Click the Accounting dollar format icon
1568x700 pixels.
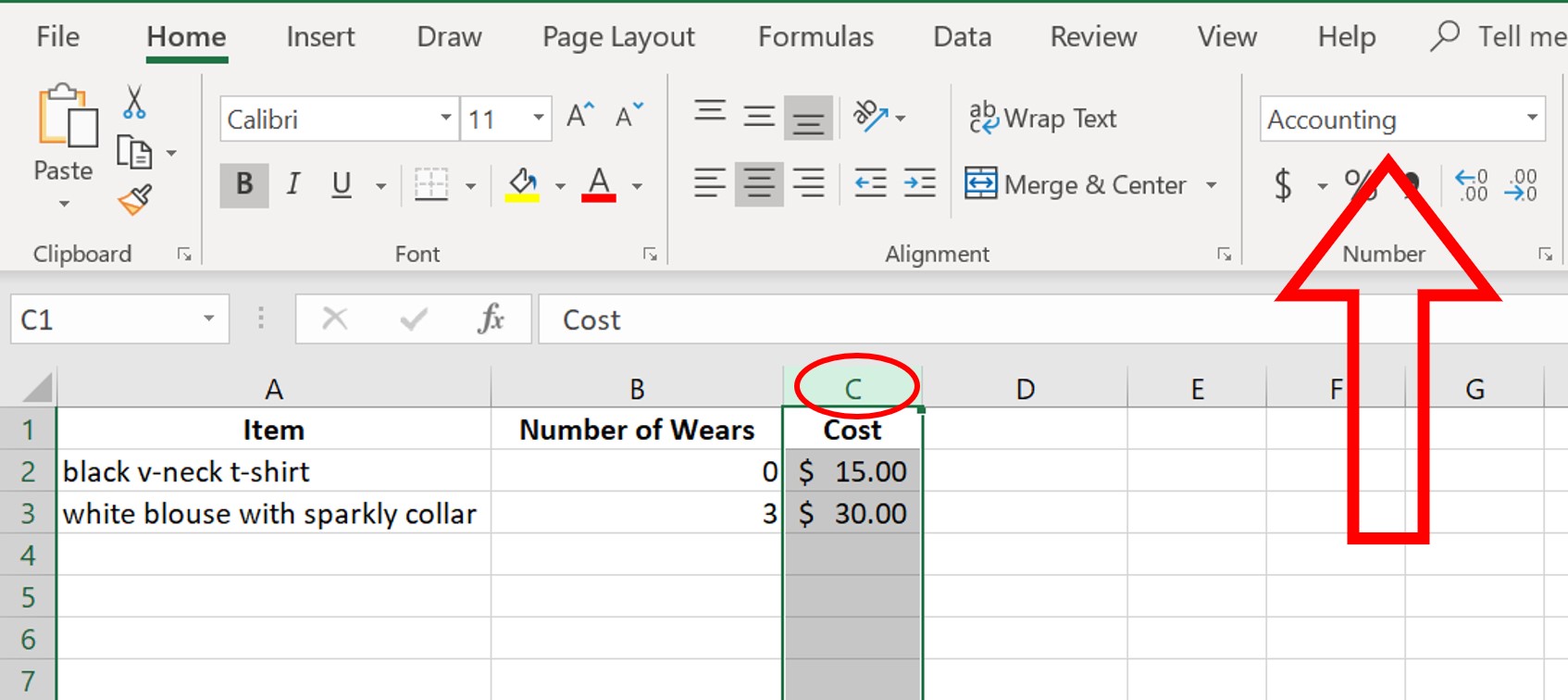pyautogui.click(x=1283, y=185)
